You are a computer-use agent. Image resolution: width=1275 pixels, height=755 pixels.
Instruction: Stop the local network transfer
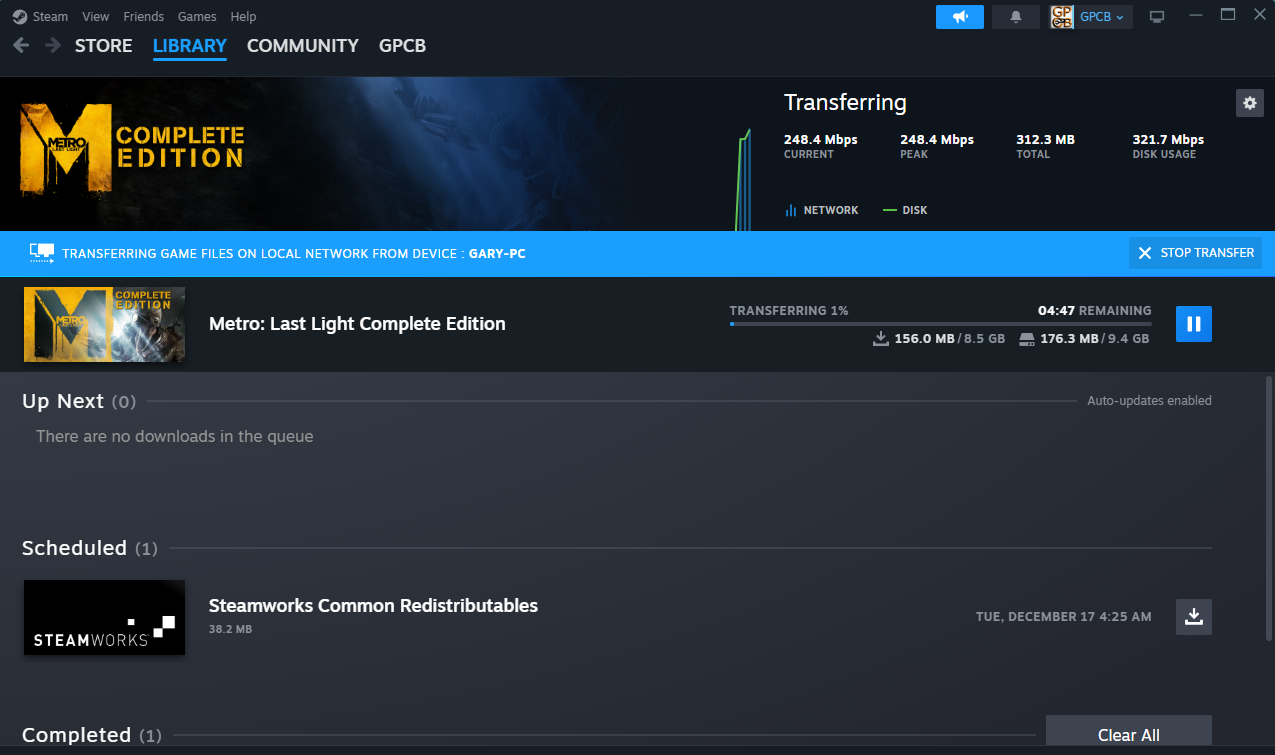[1194, 252]
